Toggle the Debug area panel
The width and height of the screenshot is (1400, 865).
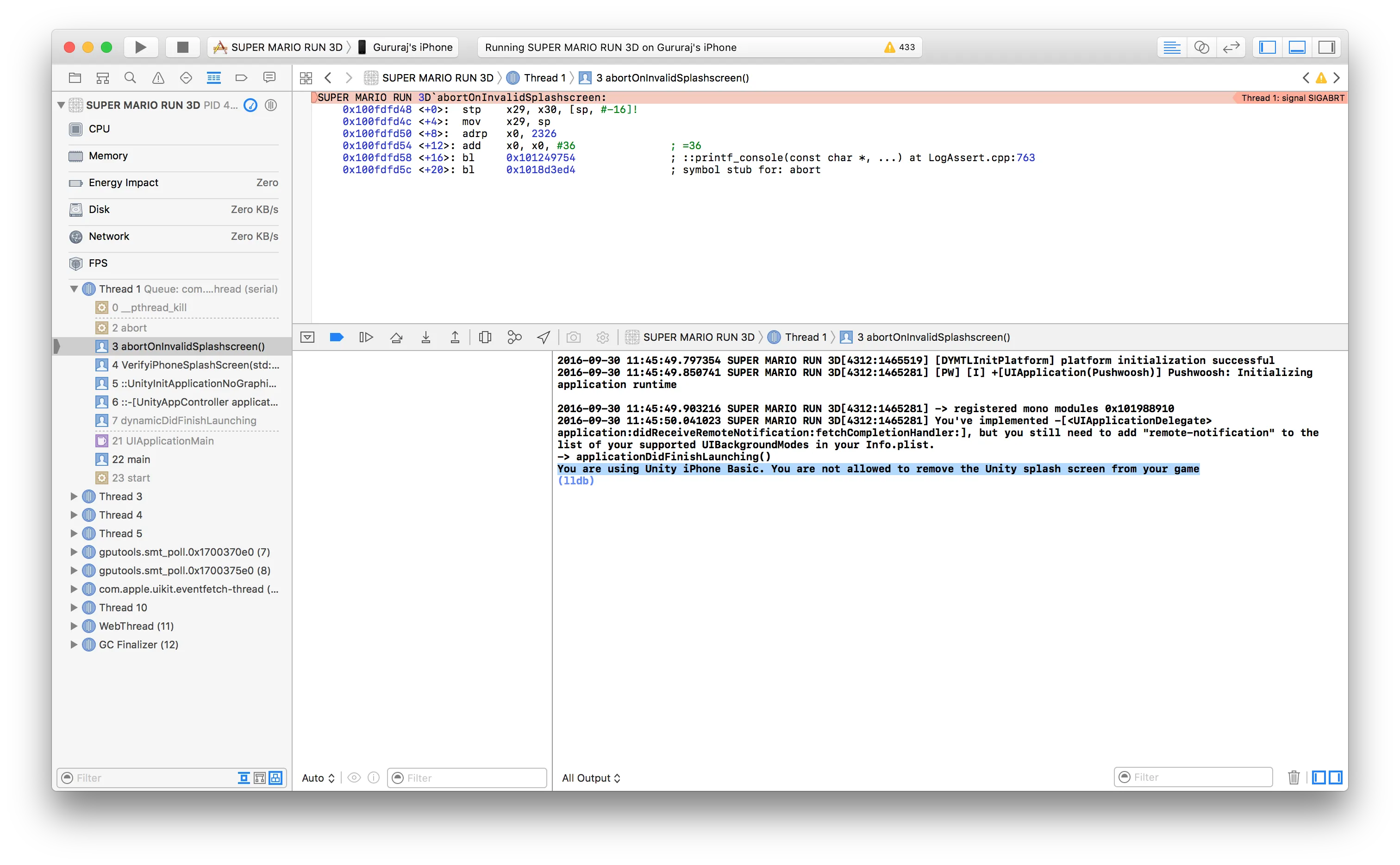[1296, 48]
